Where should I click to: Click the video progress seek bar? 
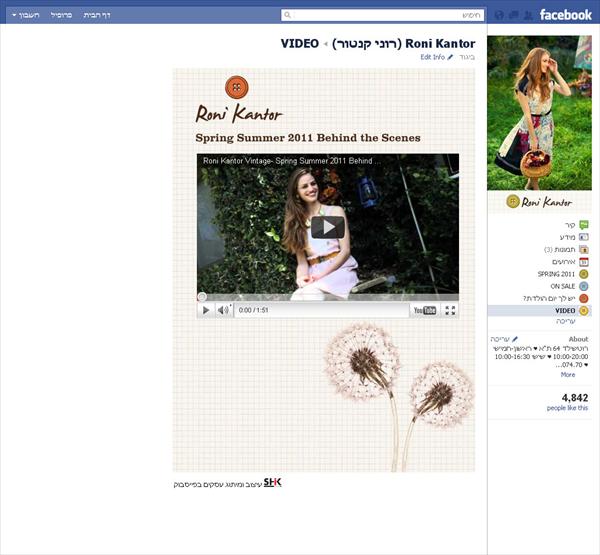(x=328, y=297)
